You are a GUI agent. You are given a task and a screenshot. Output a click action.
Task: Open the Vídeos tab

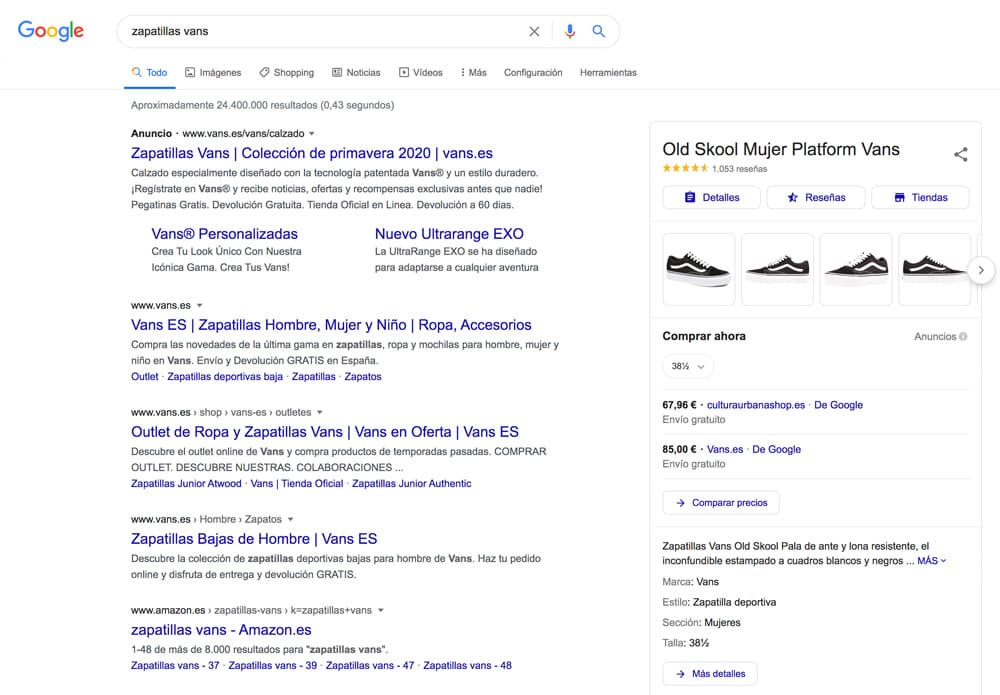(x=421, y=73)
